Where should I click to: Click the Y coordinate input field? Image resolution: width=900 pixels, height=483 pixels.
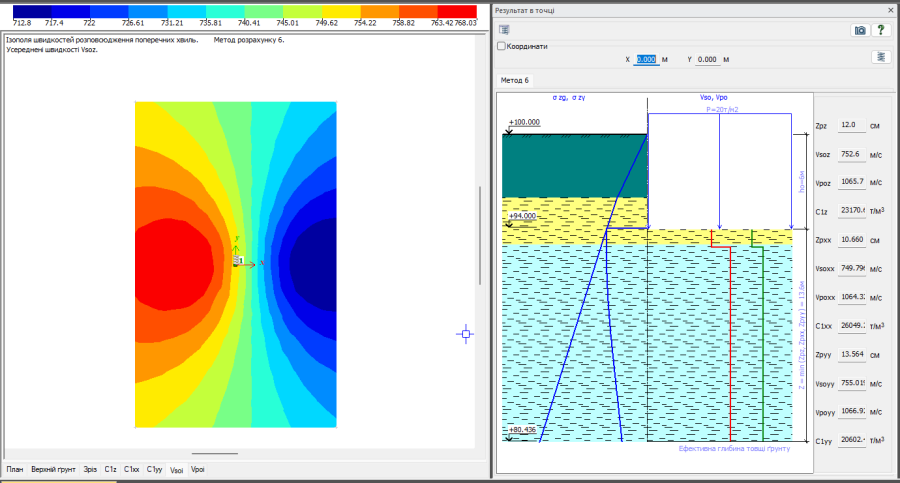point(707,59)
